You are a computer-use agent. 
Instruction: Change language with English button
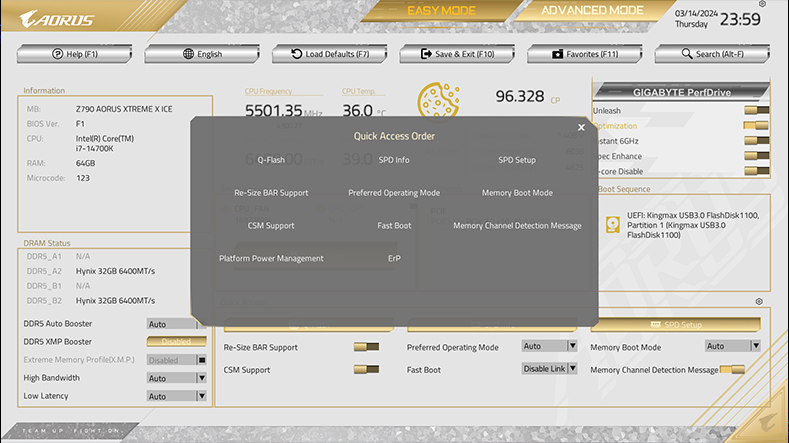coord(202,54)
